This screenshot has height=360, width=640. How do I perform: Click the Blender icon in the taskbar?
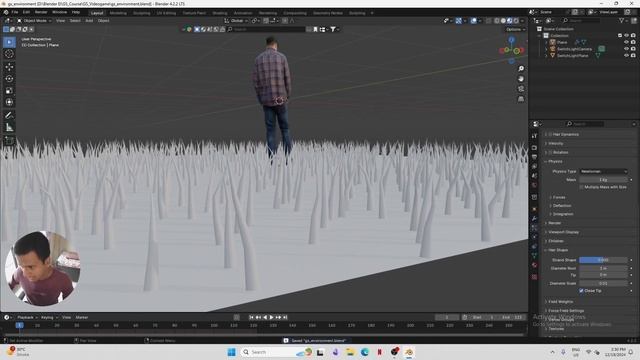point(409,352)
